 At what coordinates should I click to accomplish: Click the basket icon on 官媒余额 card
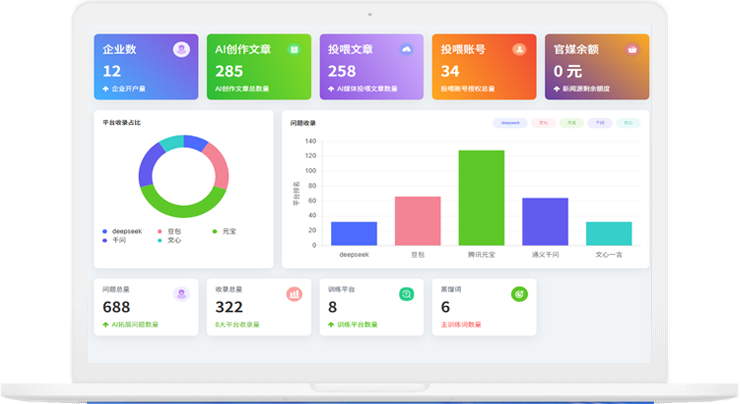(x=632, y=49)
